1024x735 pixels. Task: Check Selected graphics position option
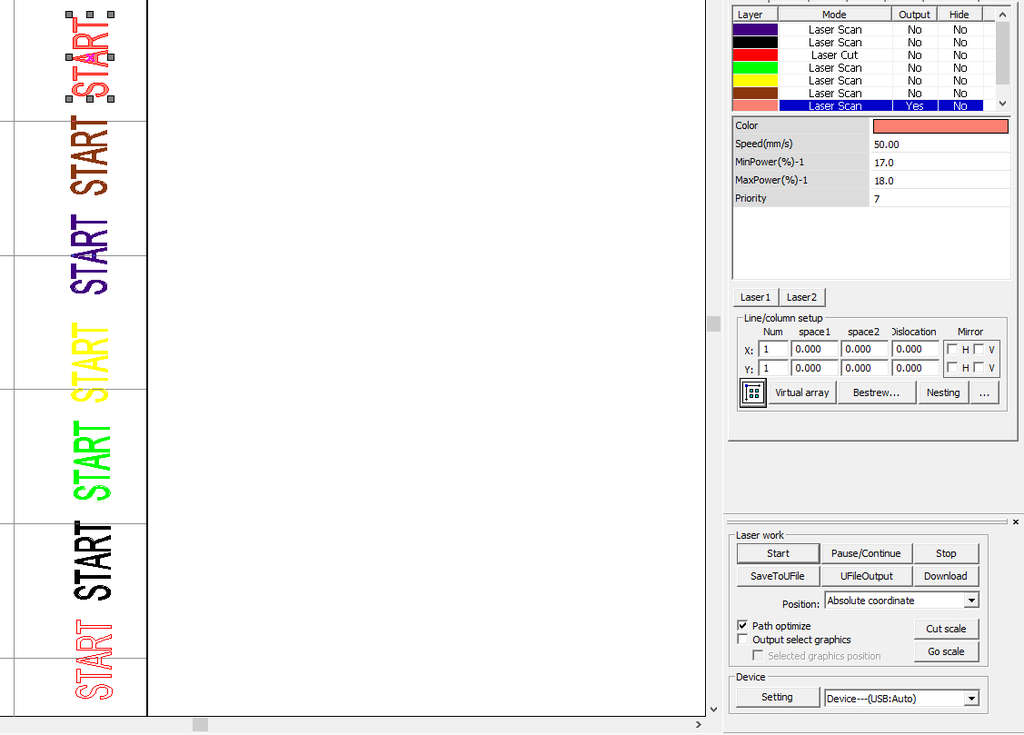click(758, 655)
